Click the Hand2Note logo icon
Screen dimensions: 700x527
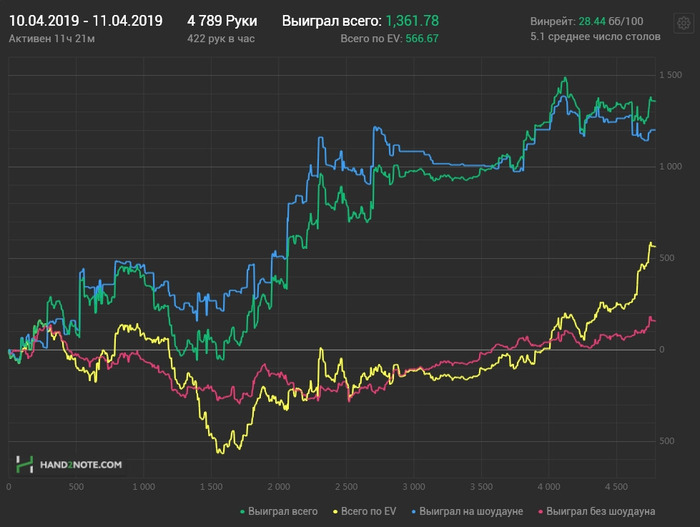[25, 464]
